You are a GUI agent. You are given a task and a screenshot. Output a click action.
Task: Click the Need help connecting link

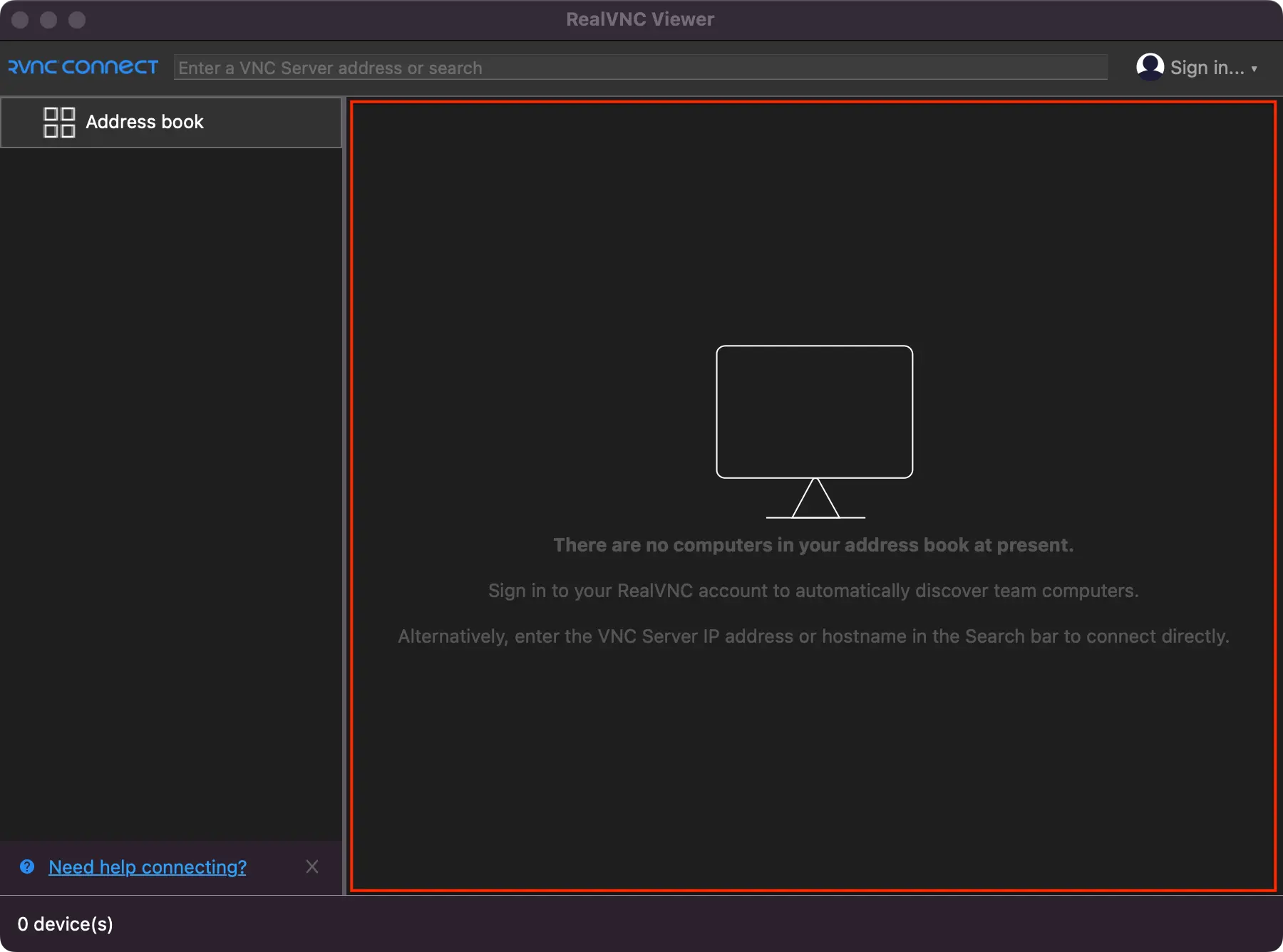point(147,867)
